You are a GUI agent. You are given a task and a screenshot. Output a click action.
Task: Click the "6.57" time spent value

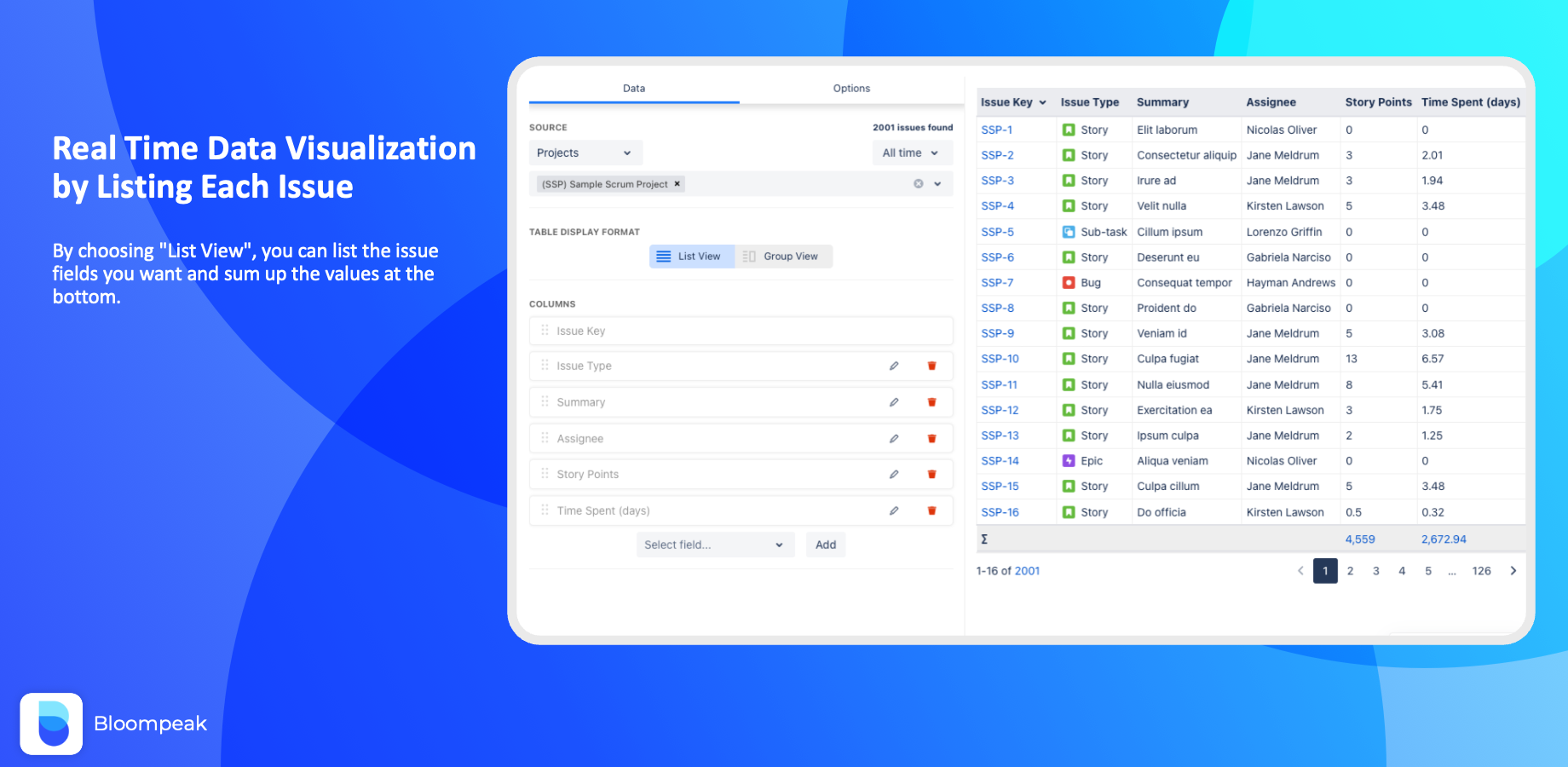tap(1433, 359)
